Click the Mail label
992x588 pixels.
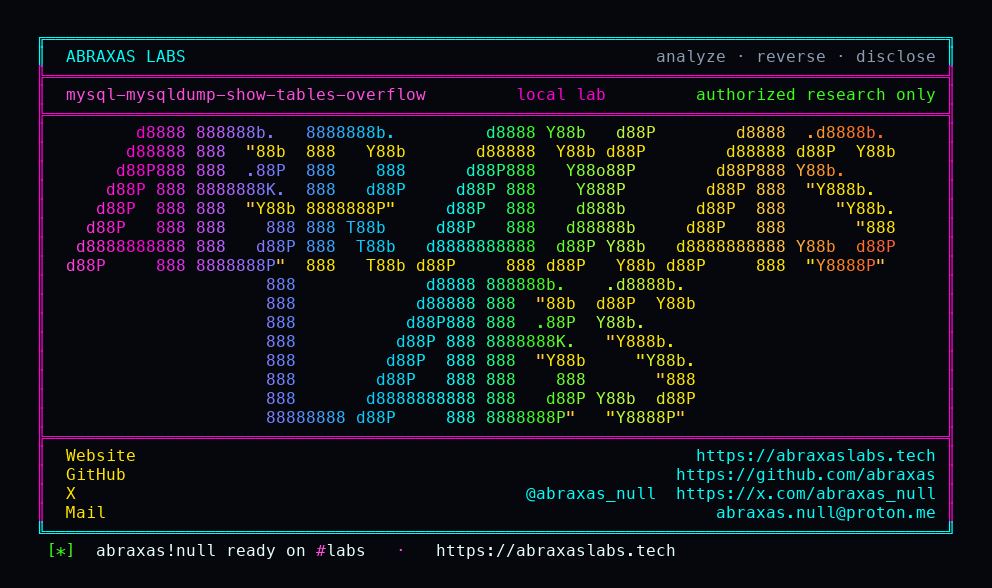click(x=85, y=513)
